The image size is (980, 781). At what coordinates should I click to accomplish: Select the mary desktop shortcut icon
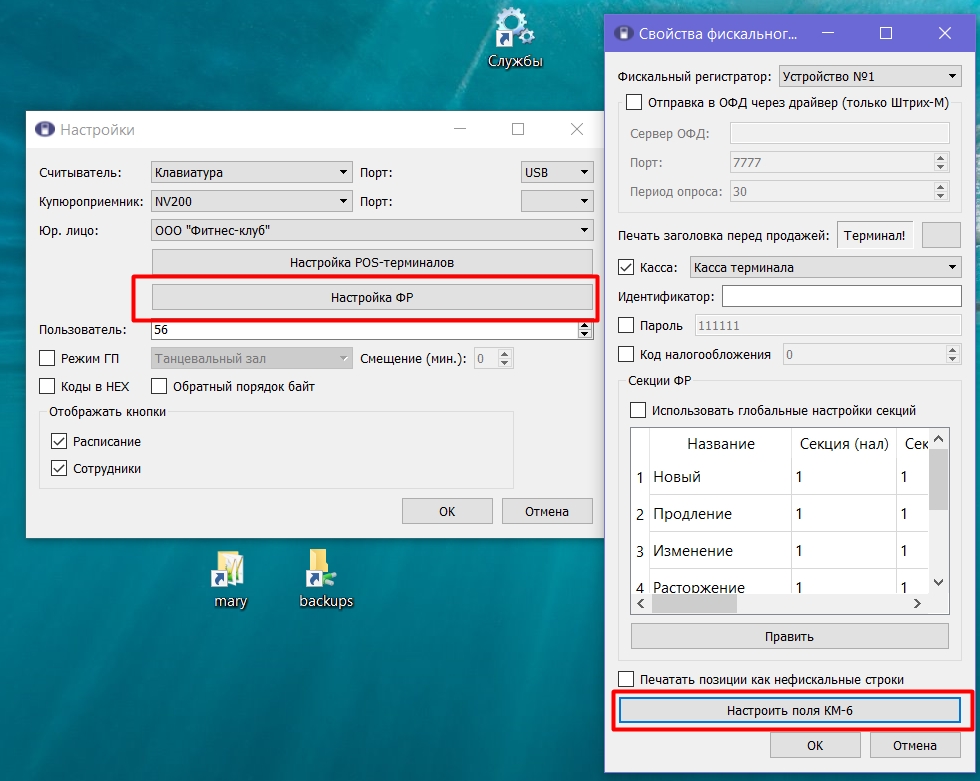click(229, 569)
